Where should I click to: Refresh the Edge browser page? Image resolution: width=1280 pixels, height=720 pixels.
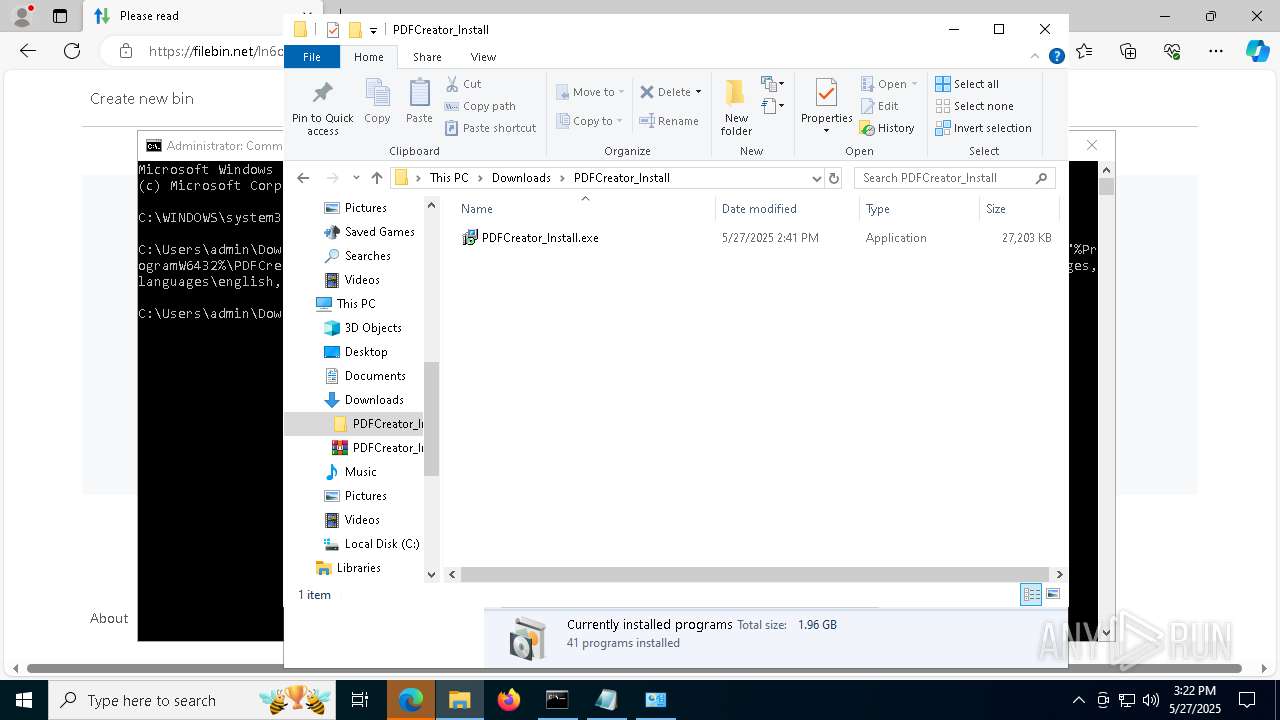click(x=72, y=51)
